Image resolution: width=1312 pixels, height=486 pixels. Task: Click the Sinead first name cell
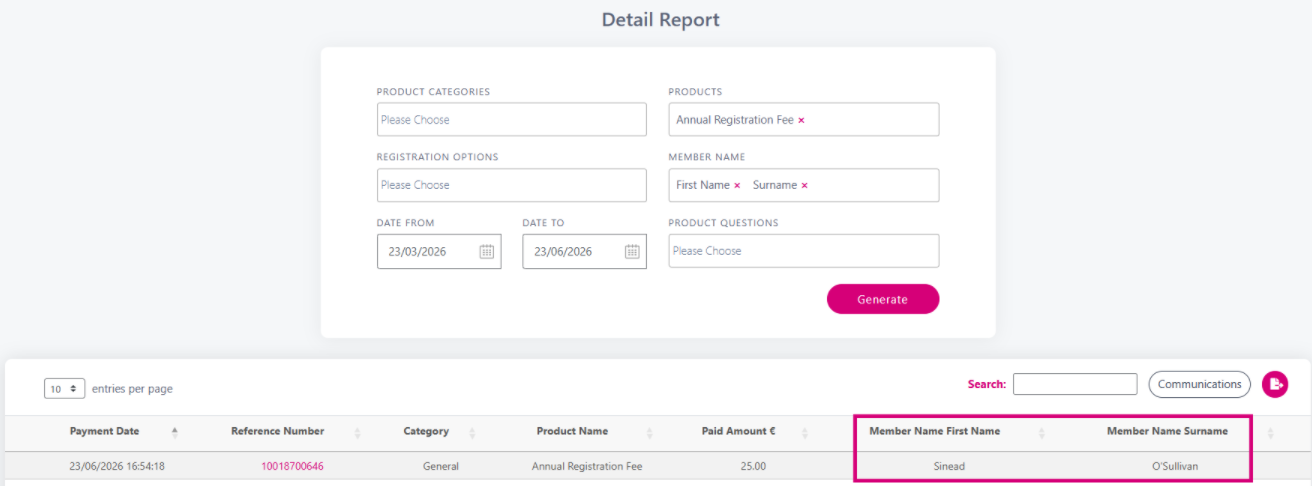coord(948,466)
